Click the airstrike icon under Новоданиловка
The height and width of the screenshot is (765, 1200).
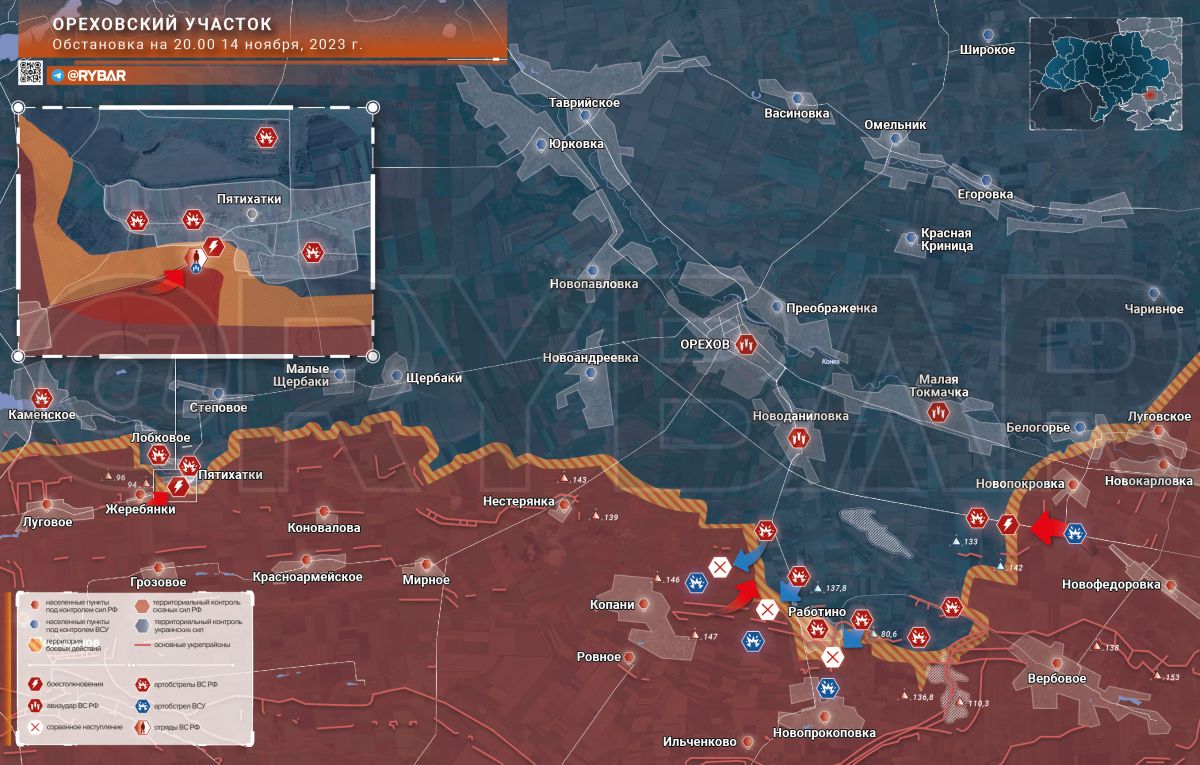(798, 437)
